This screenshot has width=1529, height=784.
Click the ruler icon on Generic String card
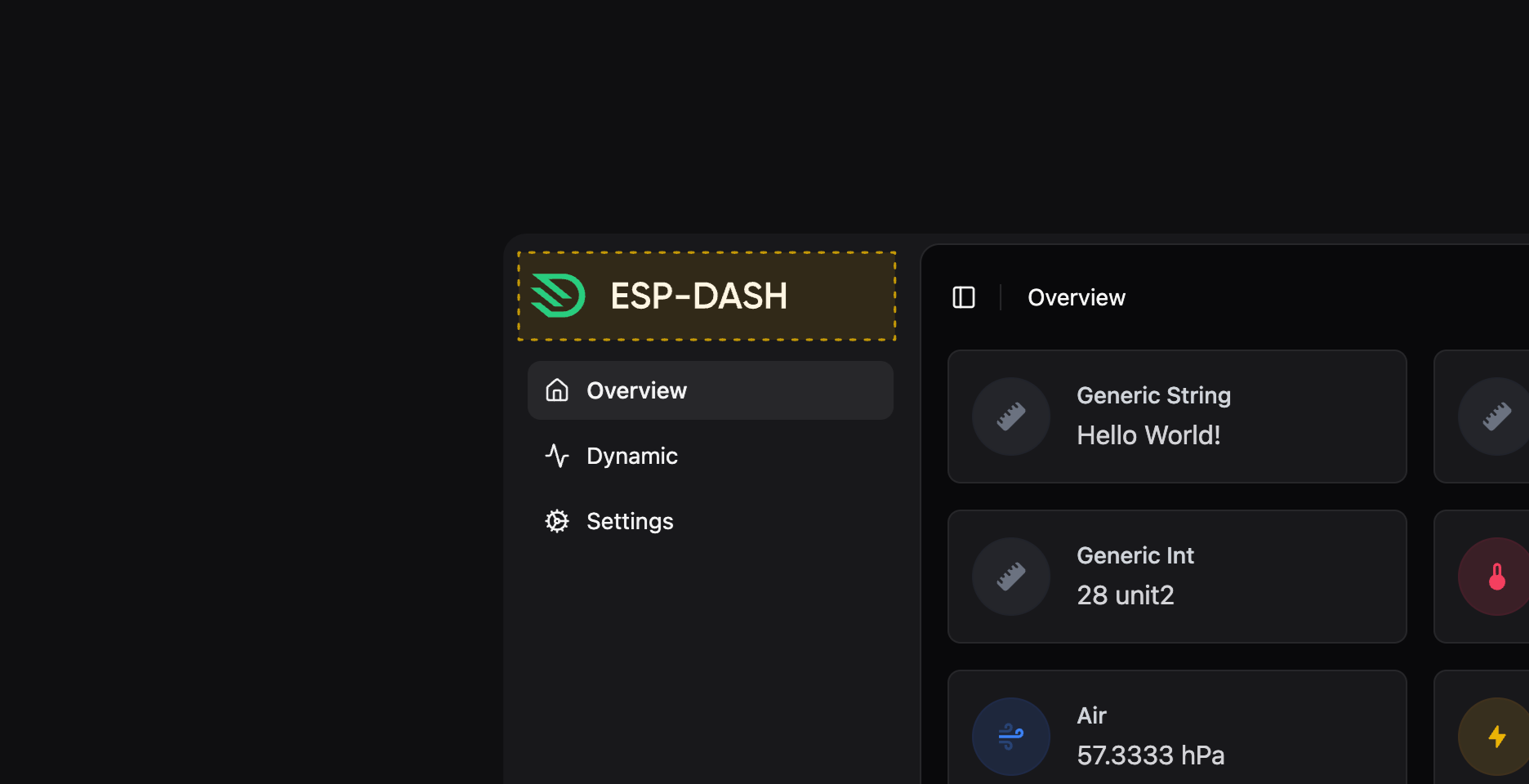pos(1011,416)
